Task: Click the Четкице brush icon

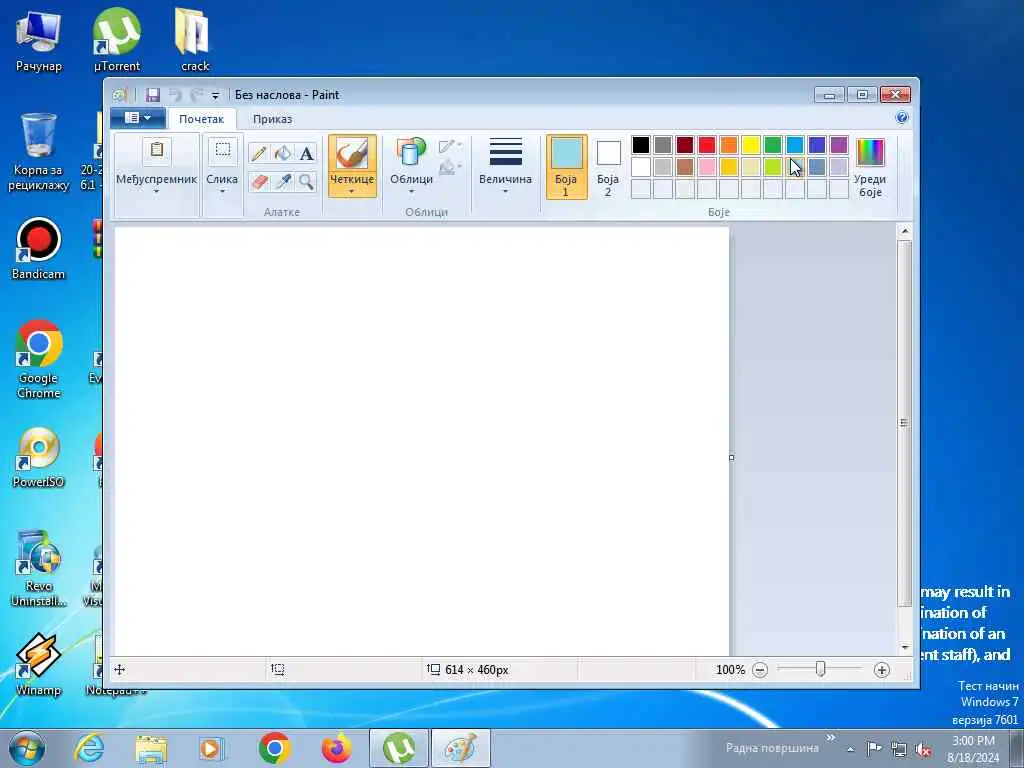Action: [352, 154]
